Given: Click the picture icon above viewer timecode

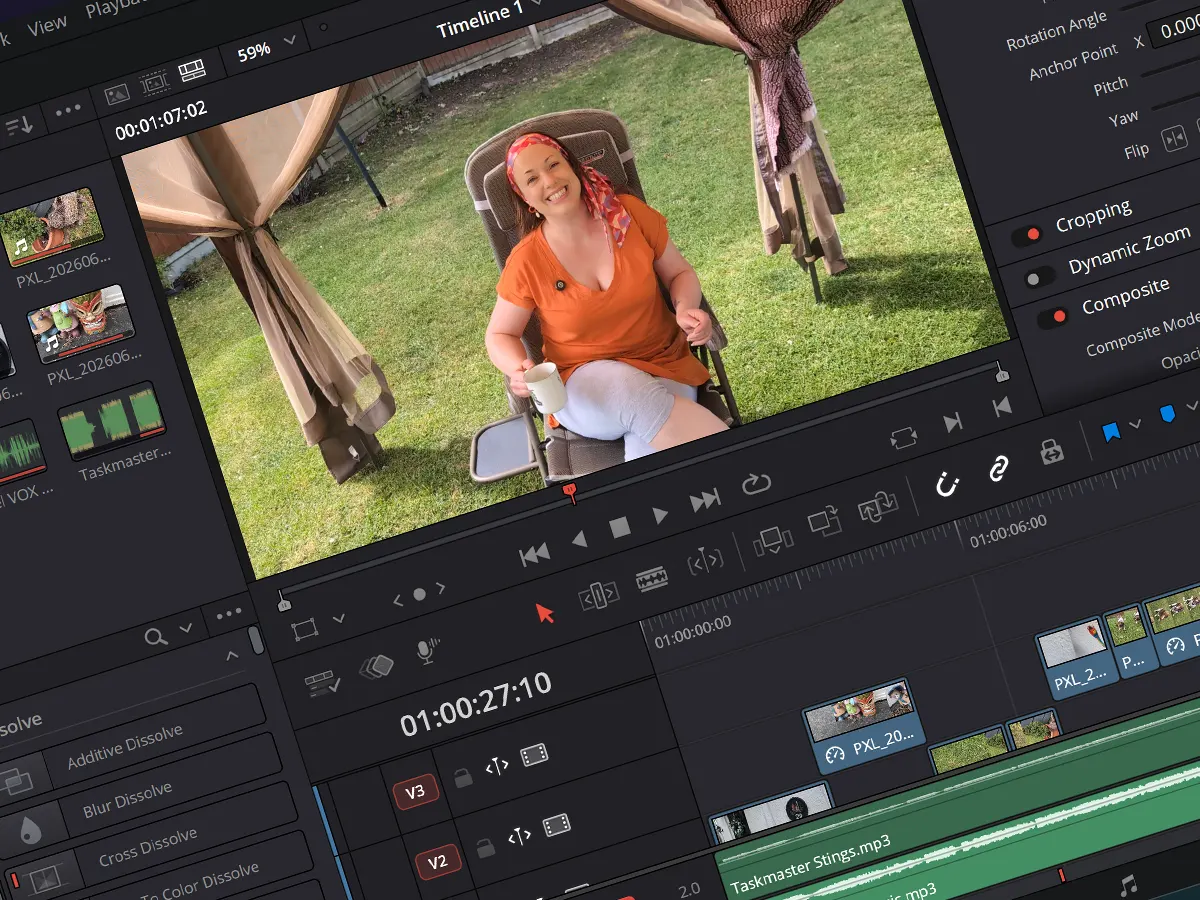Looking at the screenshot, I should (117, 93).
